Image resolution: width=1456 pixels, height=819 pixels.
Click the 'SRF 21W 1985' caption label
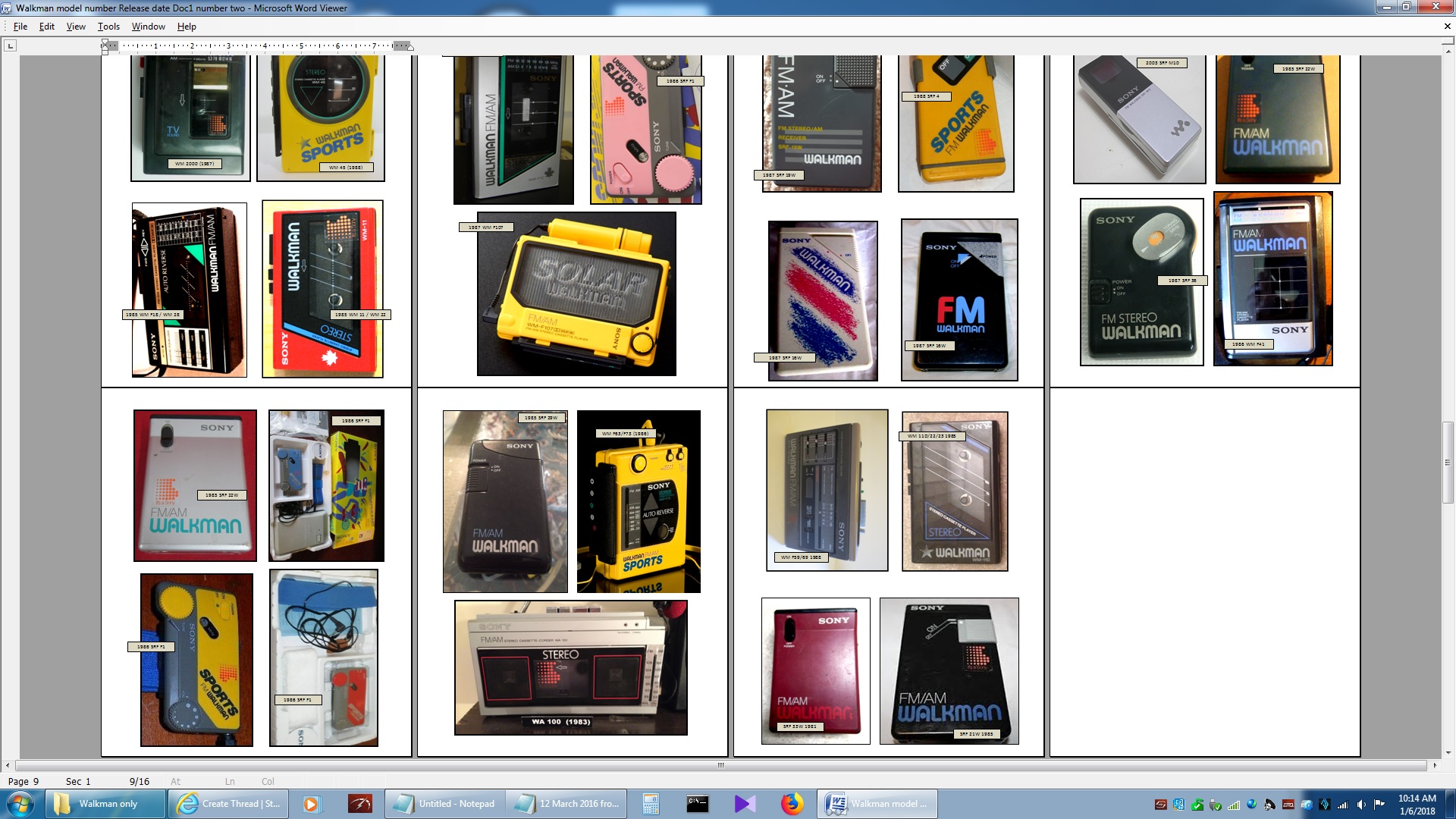pyautogui.click(x=977, y=734)
